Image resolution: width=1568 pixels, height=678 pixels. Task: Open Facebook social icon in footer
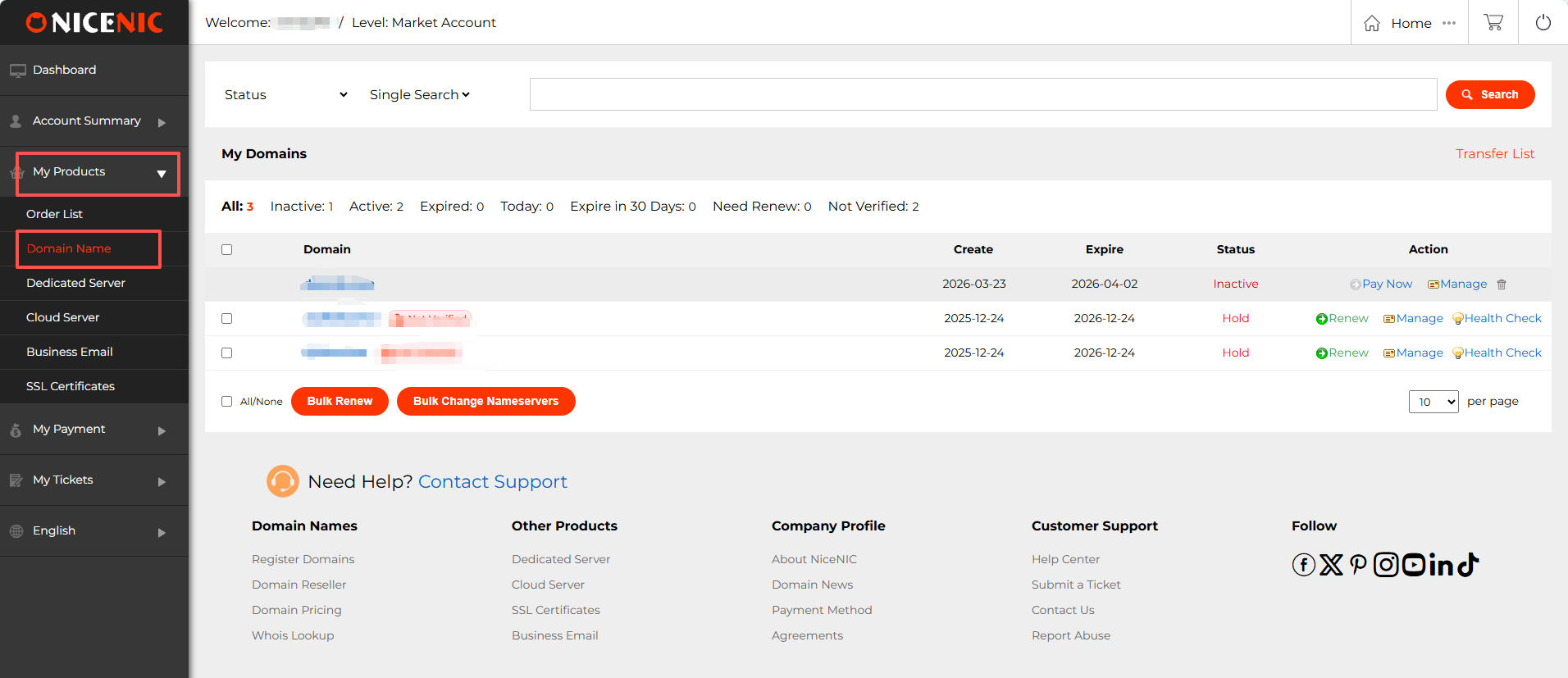tap(1303, 565)
